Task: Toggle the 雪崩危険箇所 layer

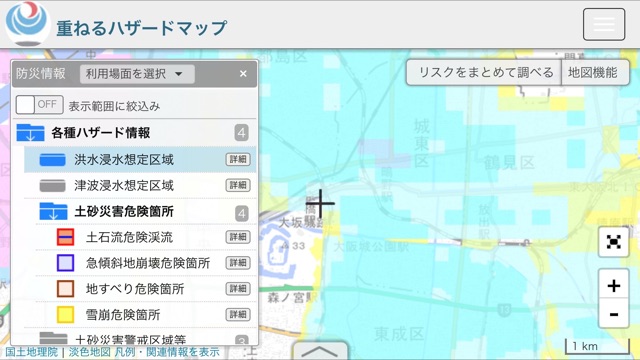Action: pyautogui.click(x=123, y=315)
